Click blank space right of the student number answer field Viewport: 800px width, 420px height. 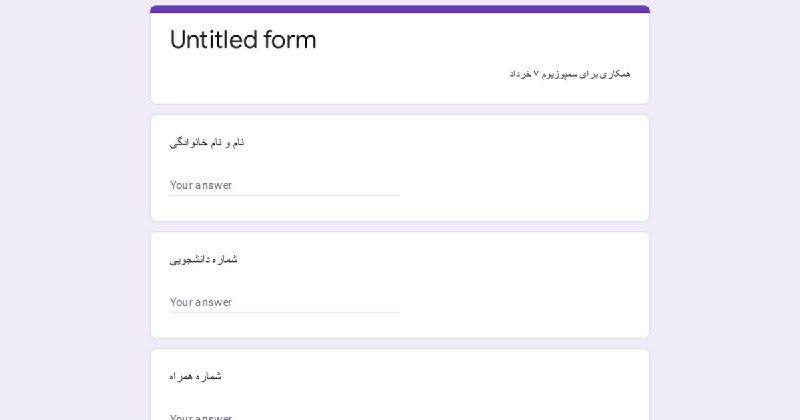click(520, 302)
